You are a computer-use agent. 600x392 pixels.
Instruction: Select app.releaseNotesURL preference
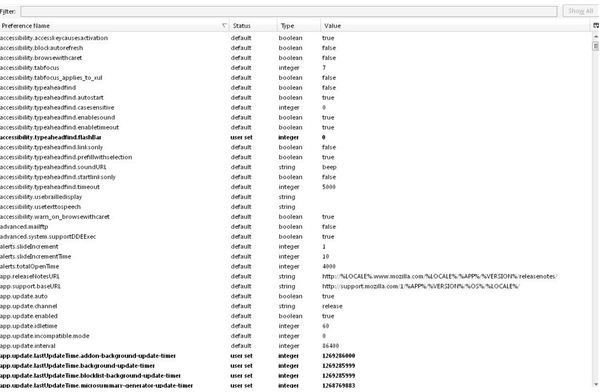coord(296,277)
